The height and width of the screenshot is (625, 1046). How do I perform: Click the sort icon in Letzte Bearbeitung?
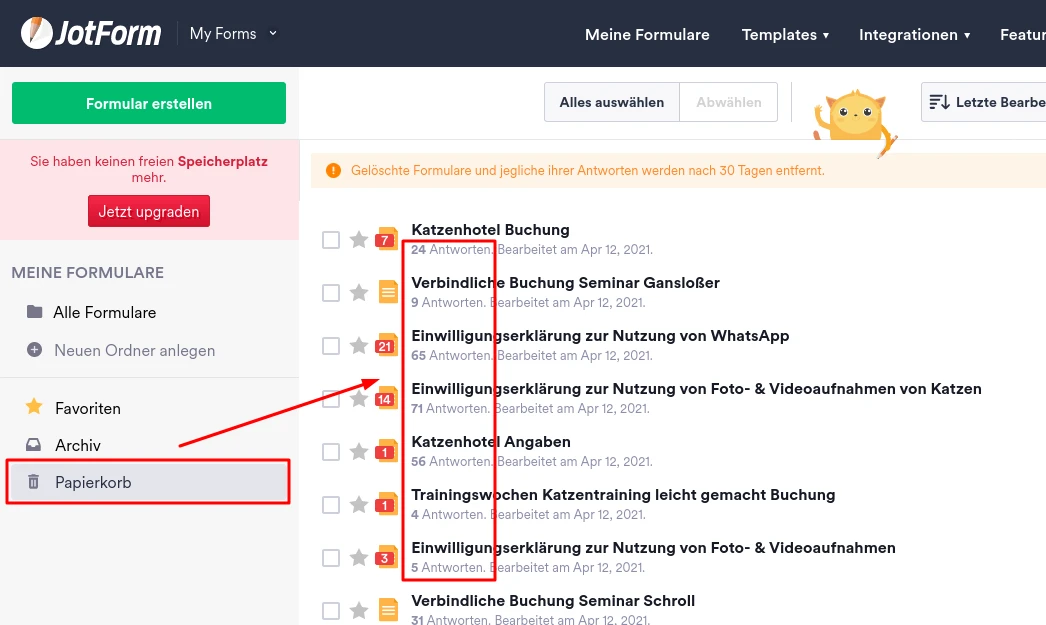(x=939, y=102)
